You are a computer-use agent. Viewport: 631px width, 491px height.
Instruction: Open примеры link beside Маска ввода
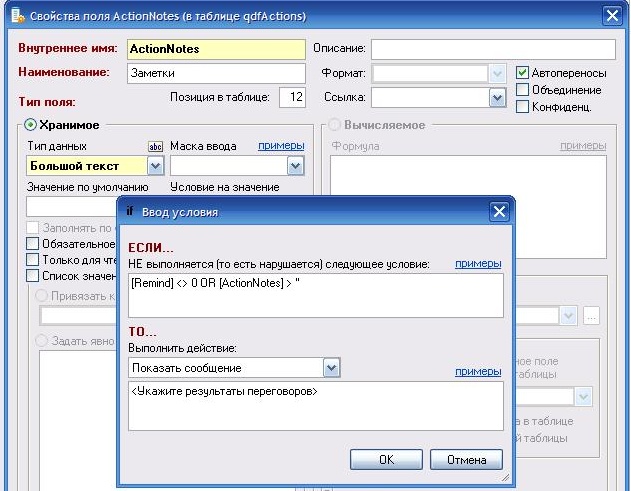(x=281, y=146)
